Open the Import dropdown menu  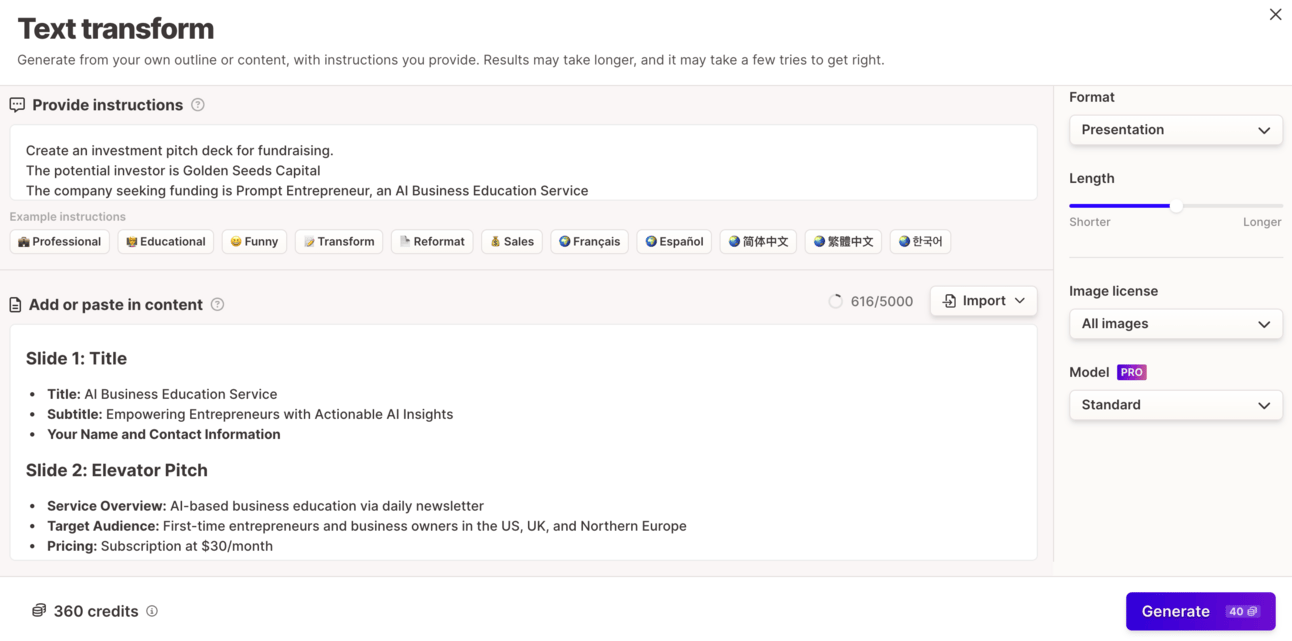click(x=983, y=301)
